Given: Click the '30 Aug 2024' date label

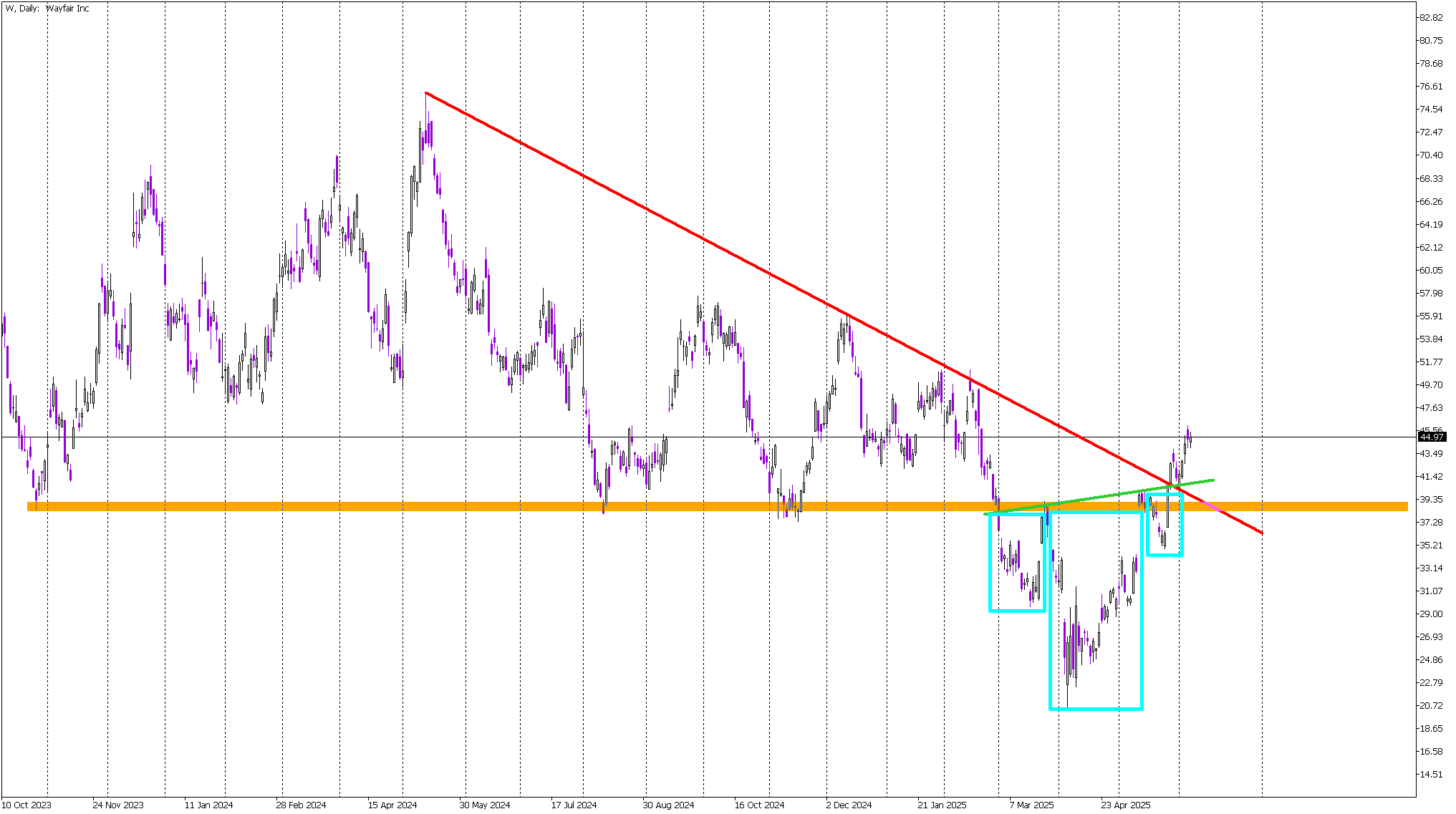Looking at the screenshot, I should 668,805.
